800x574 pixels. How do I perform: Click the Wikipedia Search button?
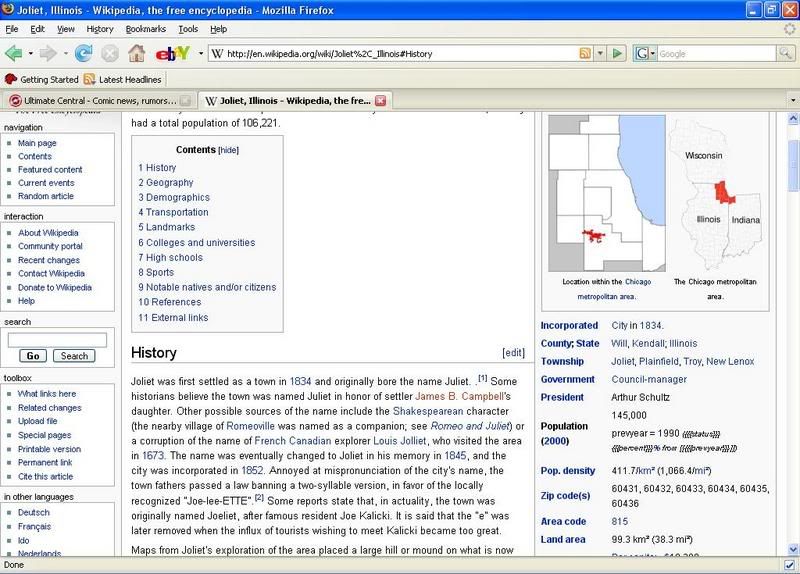tap(74, 356)
